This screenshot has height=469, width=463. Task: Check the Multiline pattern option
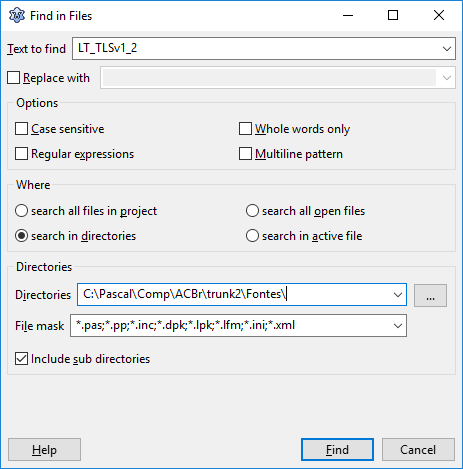pos(245,154)
